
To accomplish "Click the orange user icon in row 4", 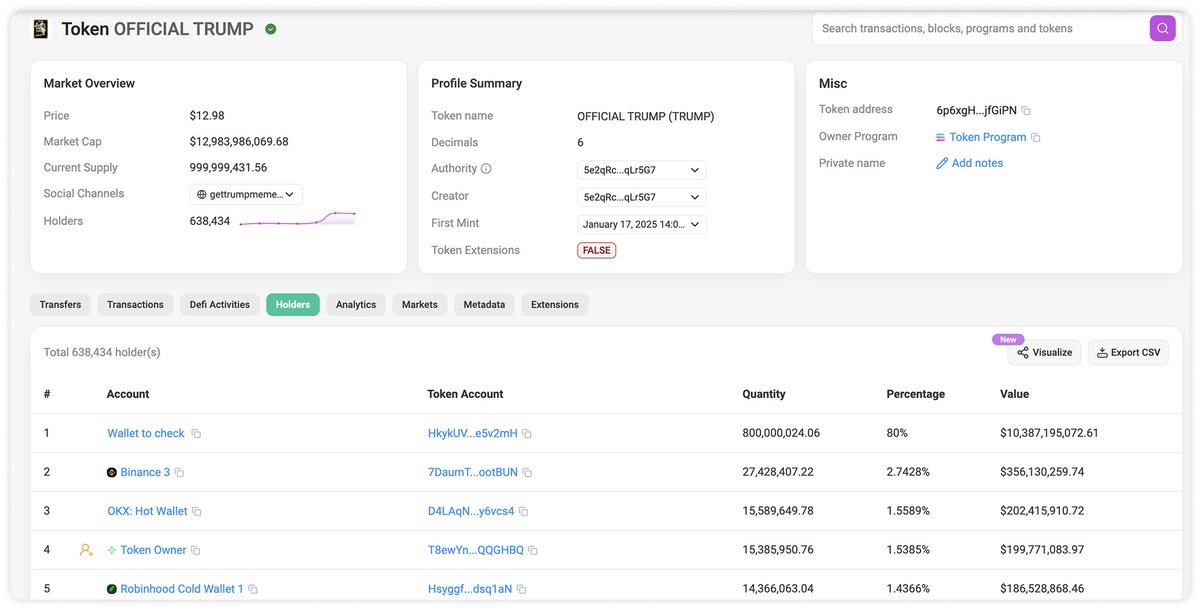I will pyautogui.click(x=86, y=550).
